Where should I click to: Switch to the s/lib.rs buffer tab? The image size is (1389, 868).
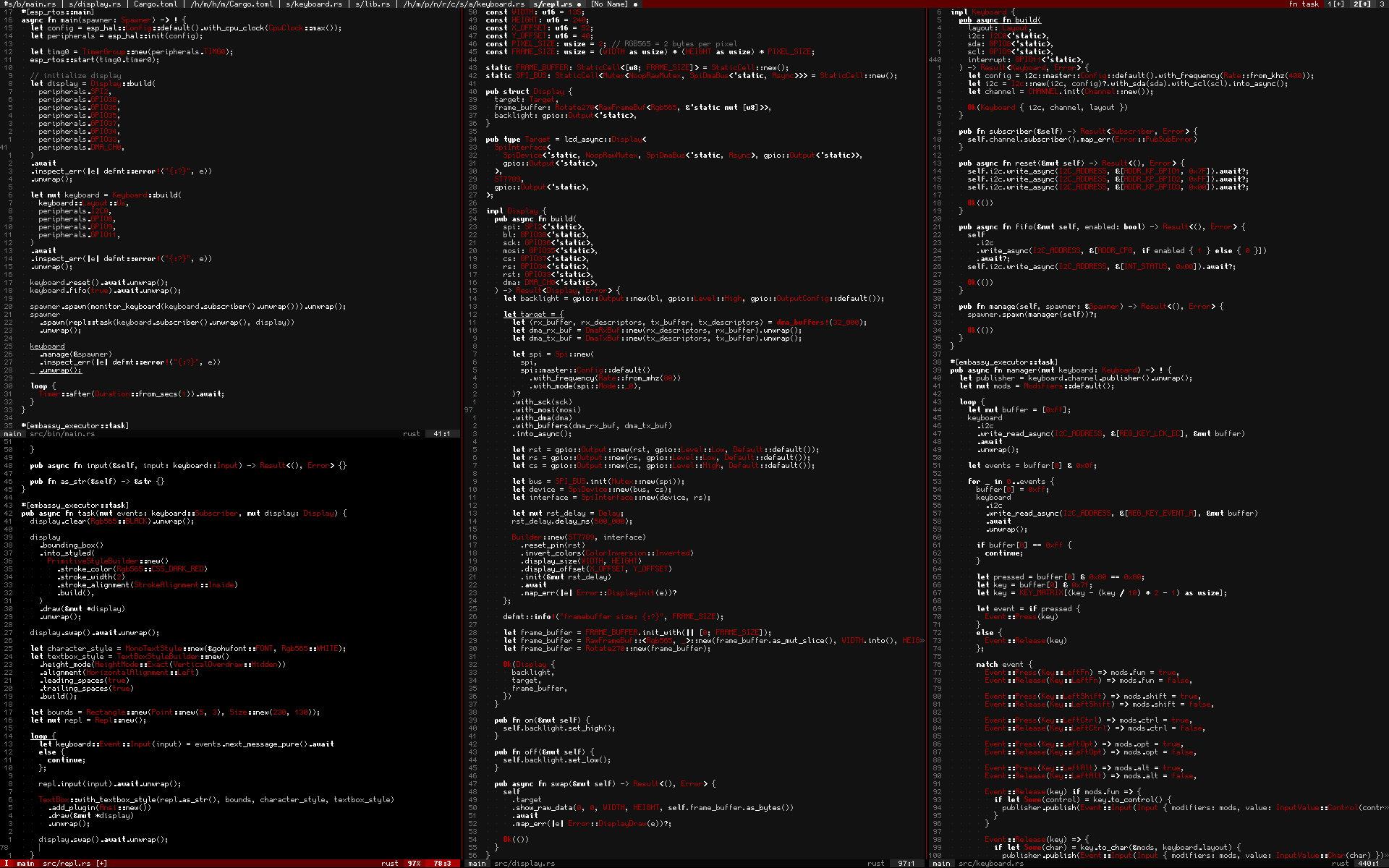(373, 4)
